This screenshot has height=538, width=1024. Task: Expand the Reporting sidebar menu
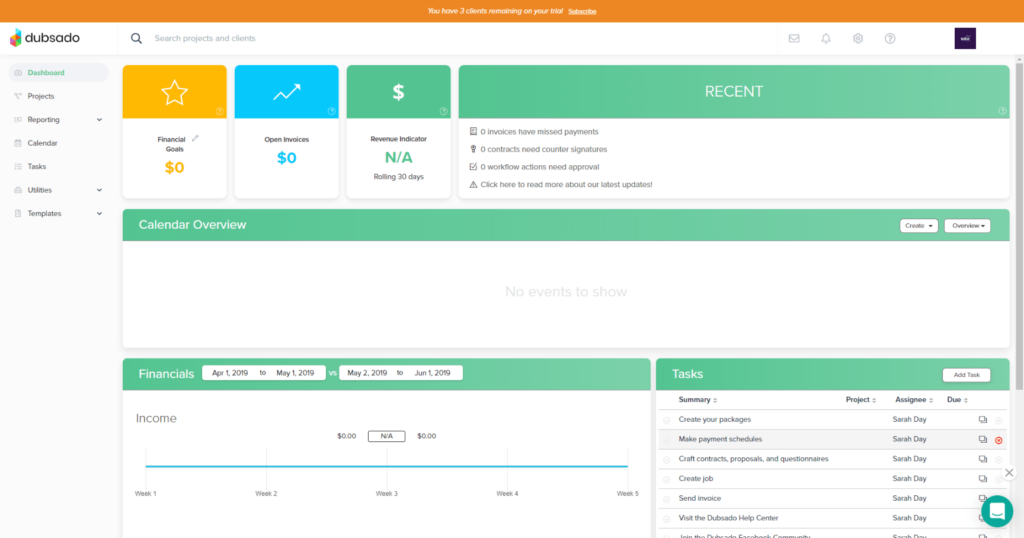(x=58, y=120)
